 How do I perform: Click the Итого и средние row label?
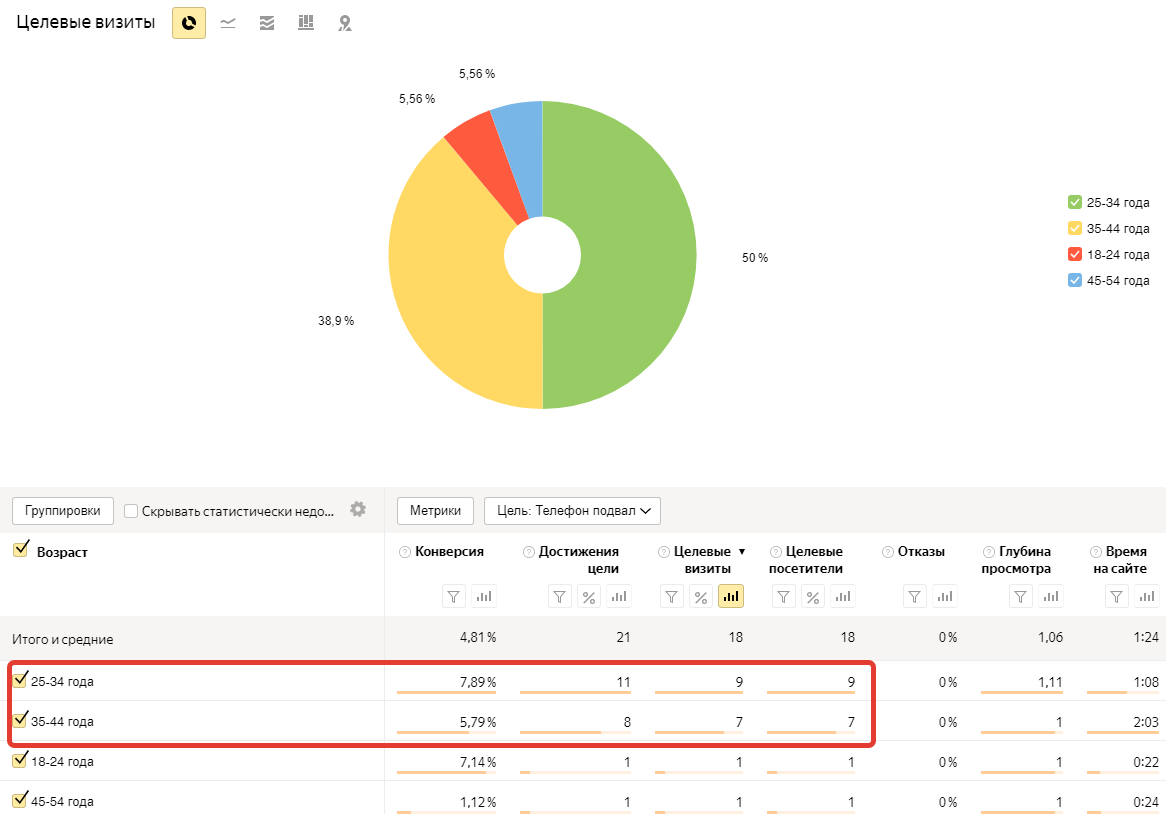[x=62, y=639]
